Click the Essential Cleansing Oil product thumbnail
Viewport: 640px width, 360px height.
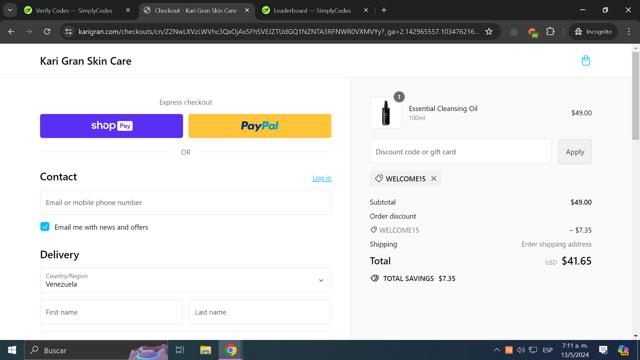coord(386,113)
